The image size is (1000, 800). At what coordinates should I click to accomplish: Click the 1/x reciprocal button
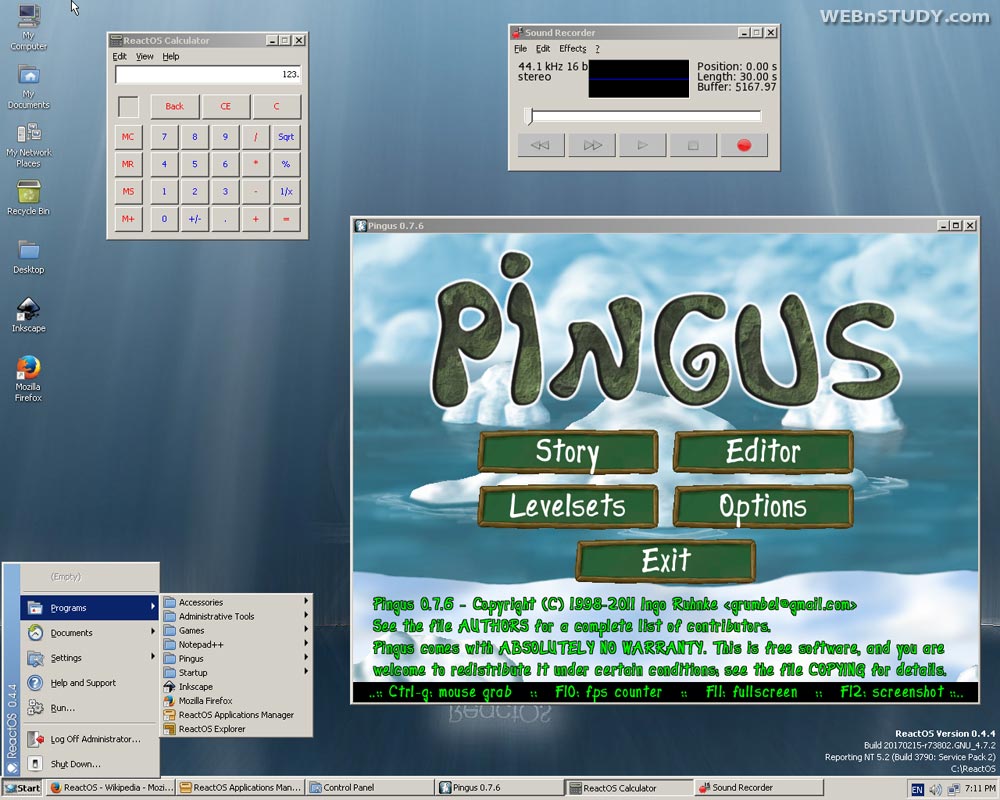tap(286, 191)
